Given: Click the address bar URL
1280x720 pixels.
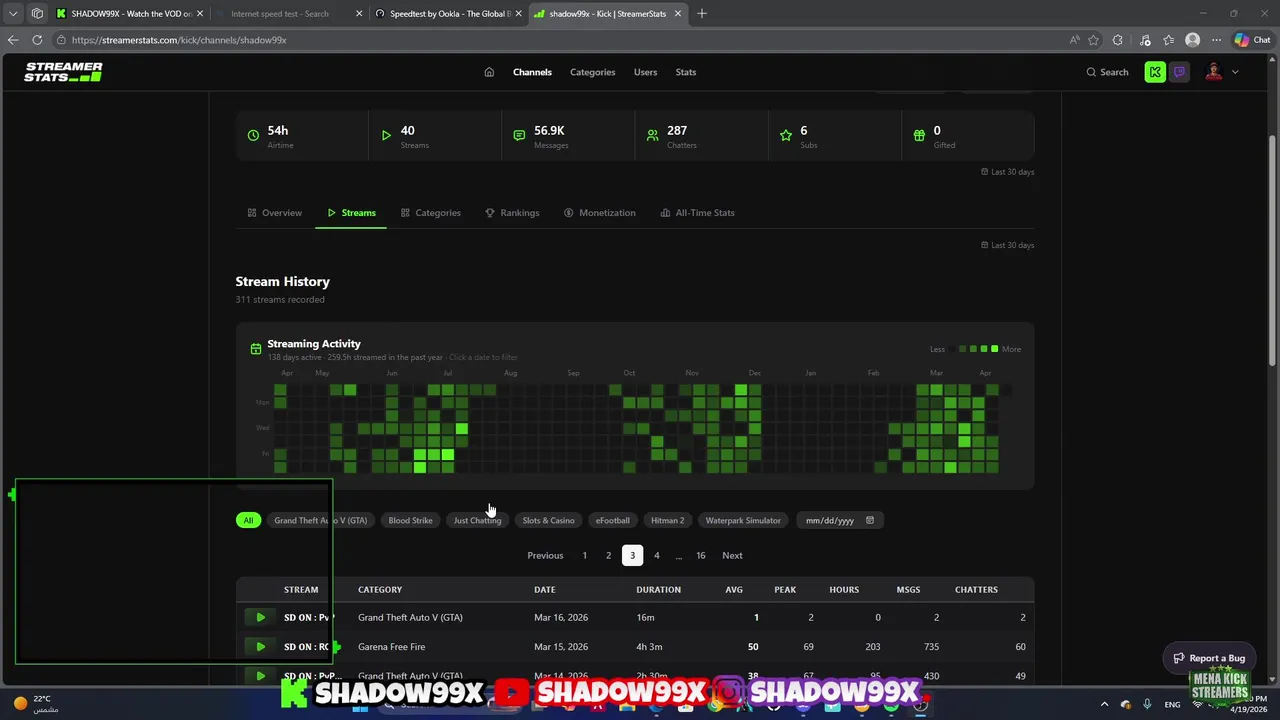Looking at the screenshot, I should [x=180, y=40].
